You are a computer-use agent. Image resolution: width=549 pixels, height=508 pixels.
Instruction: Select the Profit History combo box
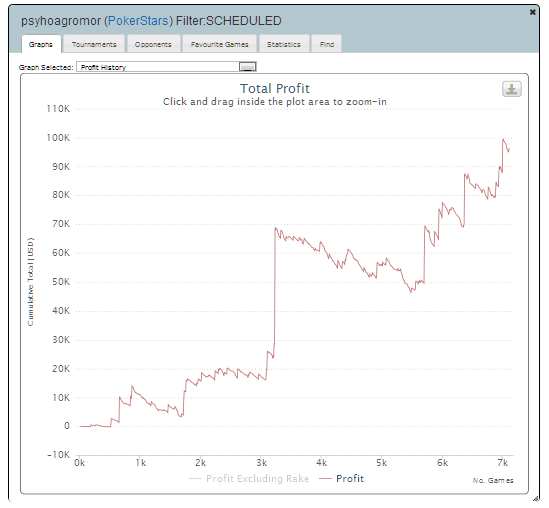coord(166,67)
